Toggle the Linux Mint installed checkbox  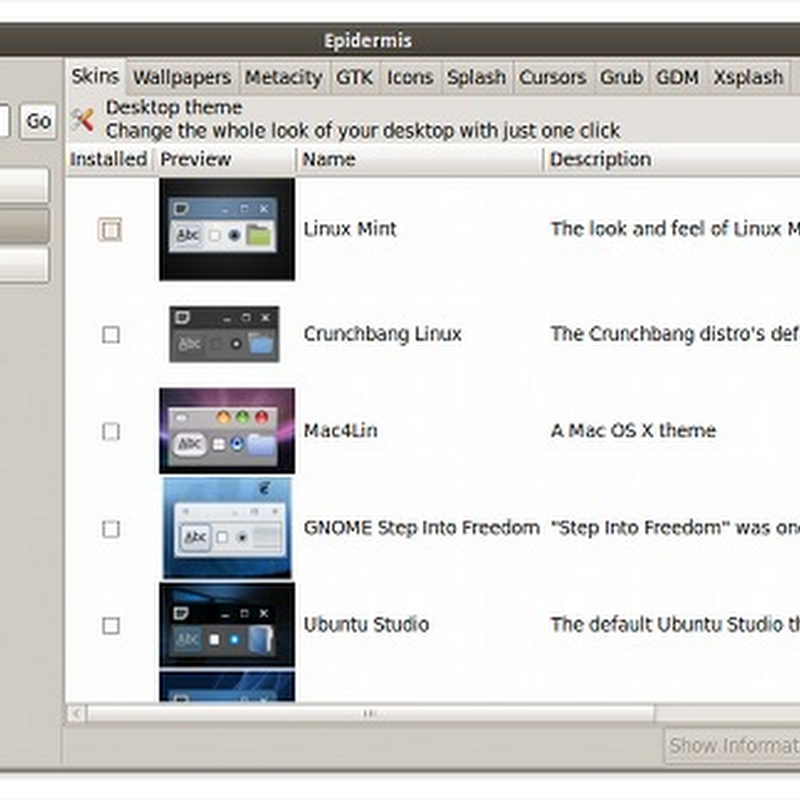[110, 230]
